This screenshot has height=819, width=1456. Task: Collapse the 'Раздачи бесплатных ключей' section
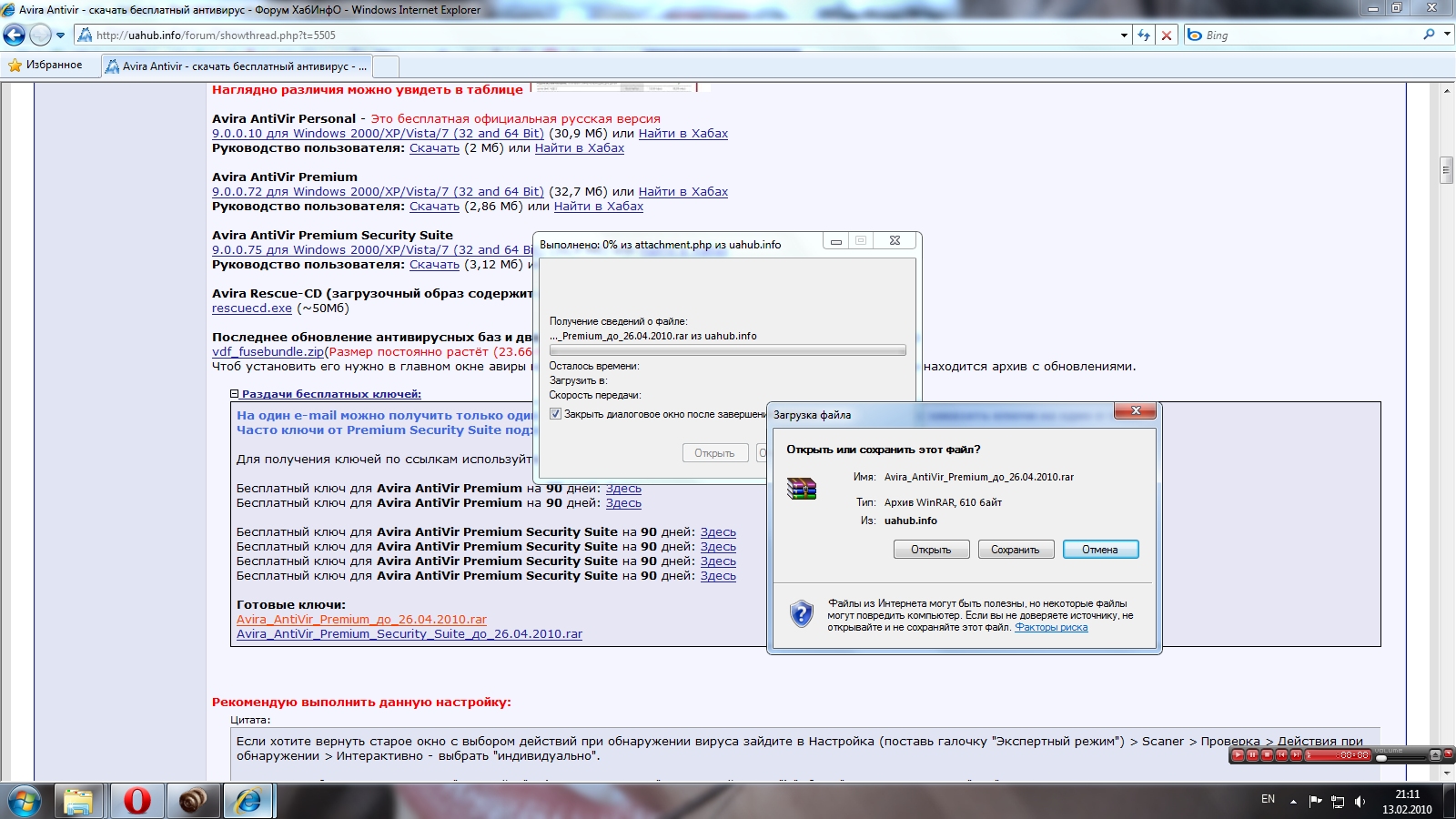235,394
